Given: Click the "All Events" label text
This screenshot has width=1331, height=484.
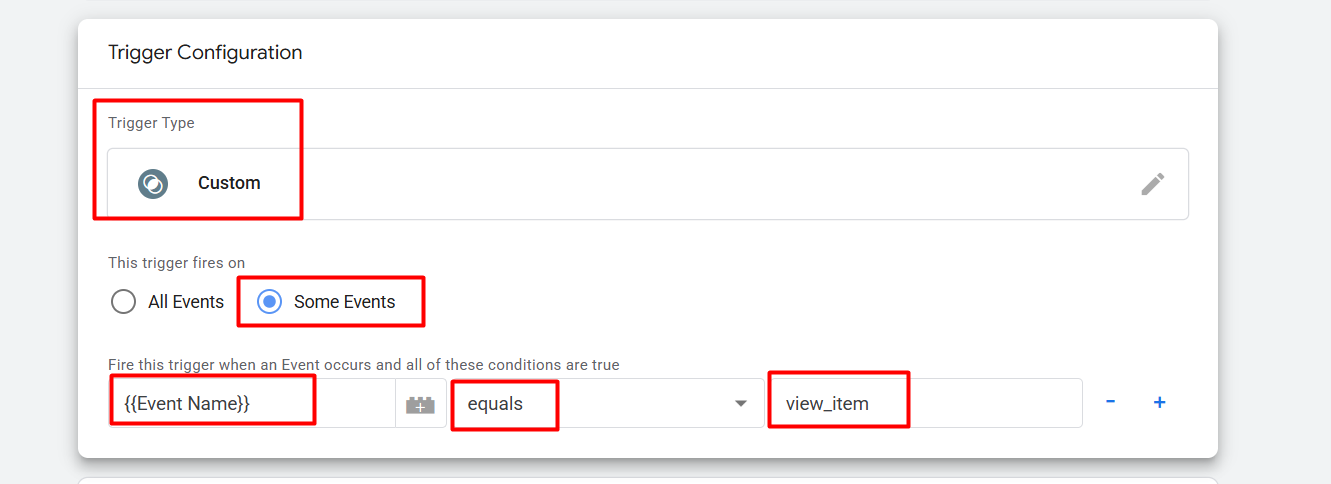Looking at the screenshot, I should 186,302.
